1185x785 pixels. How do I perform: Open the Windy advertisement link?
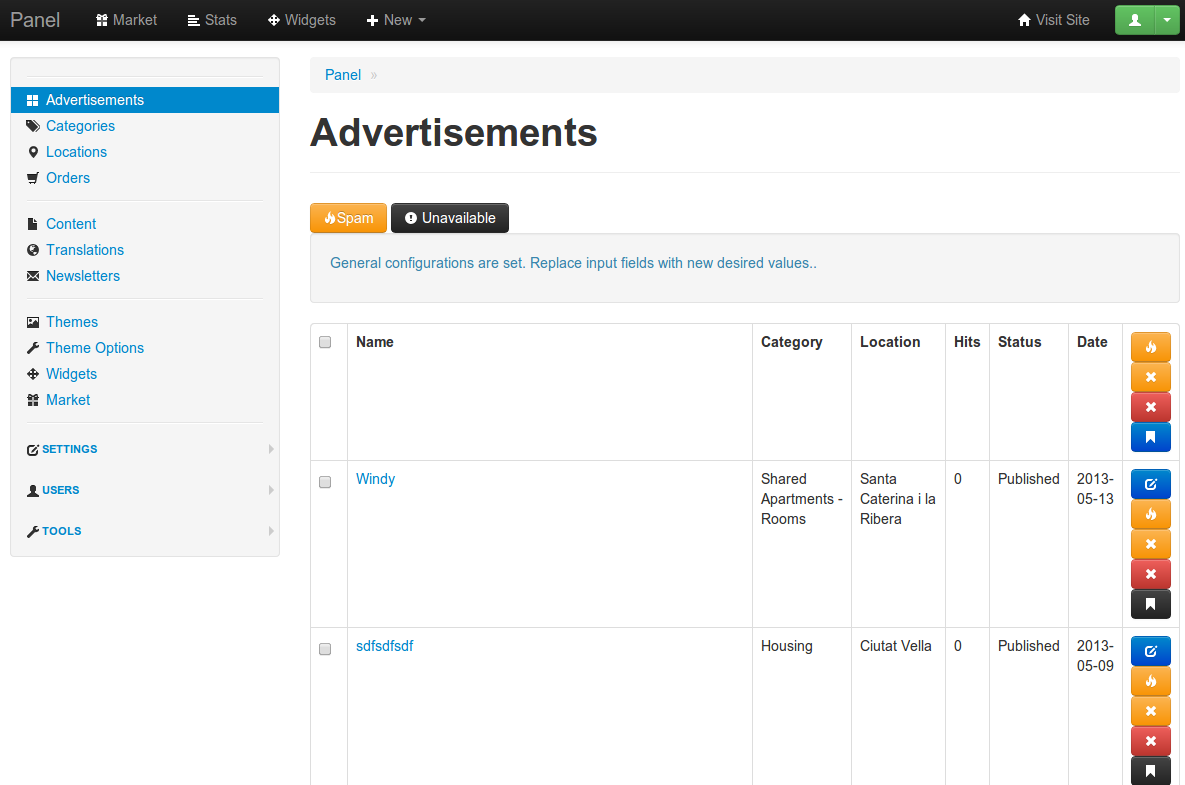click(x=375, y=479)
